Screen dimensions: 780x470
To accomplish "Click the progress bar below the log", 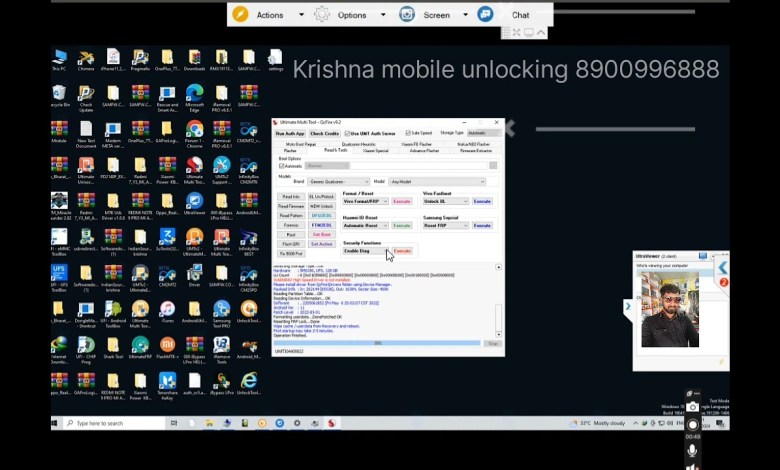I will pyautogui.click(x=377, y=343).
